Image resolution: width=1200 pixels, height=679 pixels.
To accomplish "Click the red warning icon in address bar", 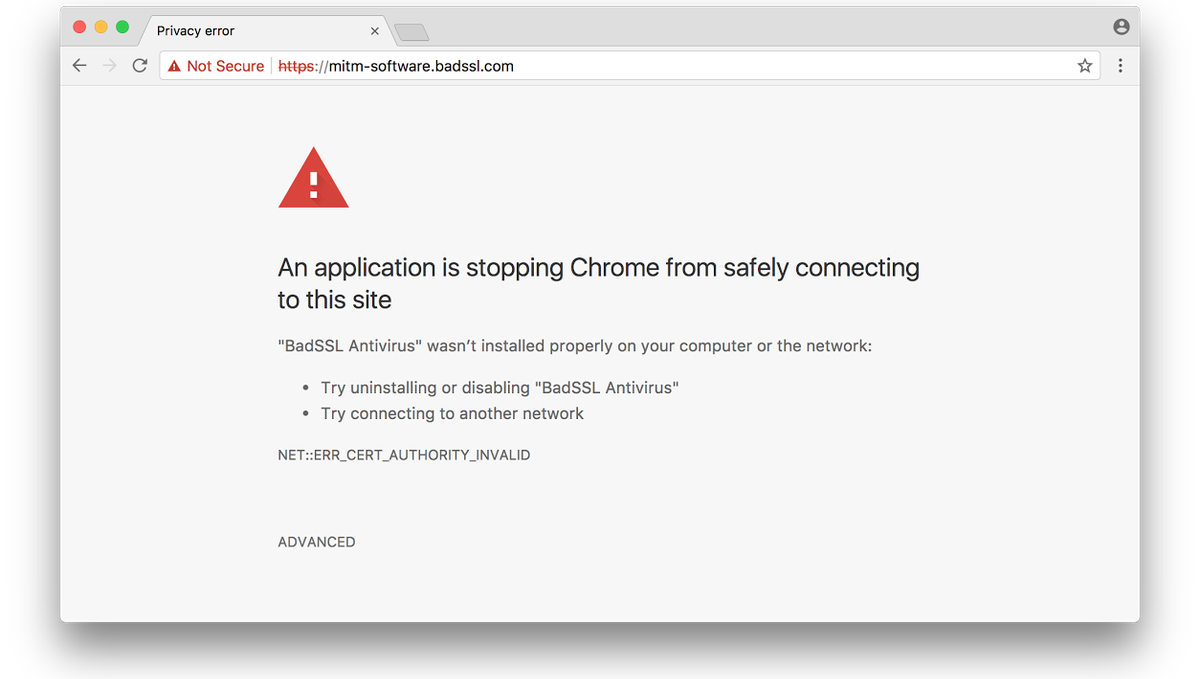I will (x=174, y=66).
